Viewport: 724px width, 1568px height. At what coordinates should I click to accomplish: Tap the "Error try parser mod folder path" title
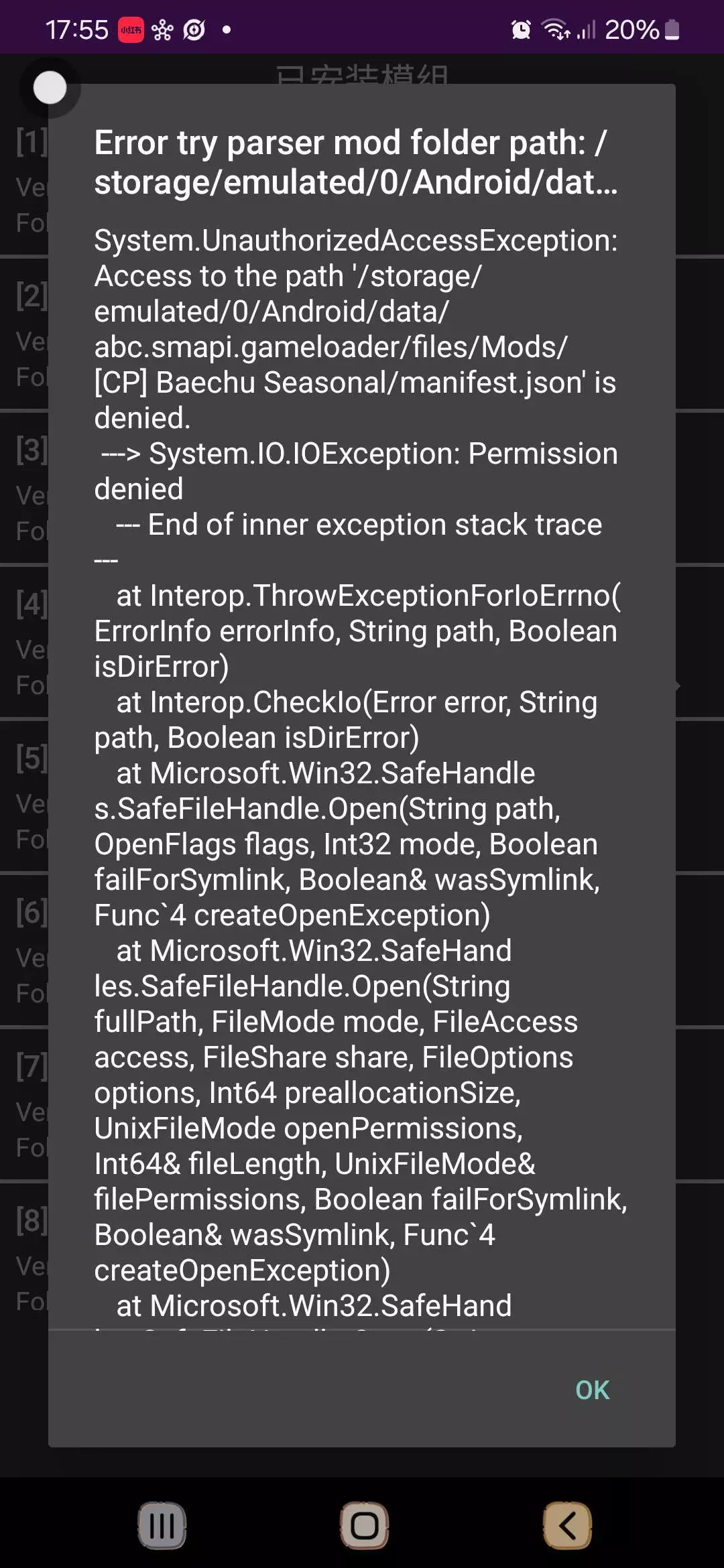coord(355,162)
